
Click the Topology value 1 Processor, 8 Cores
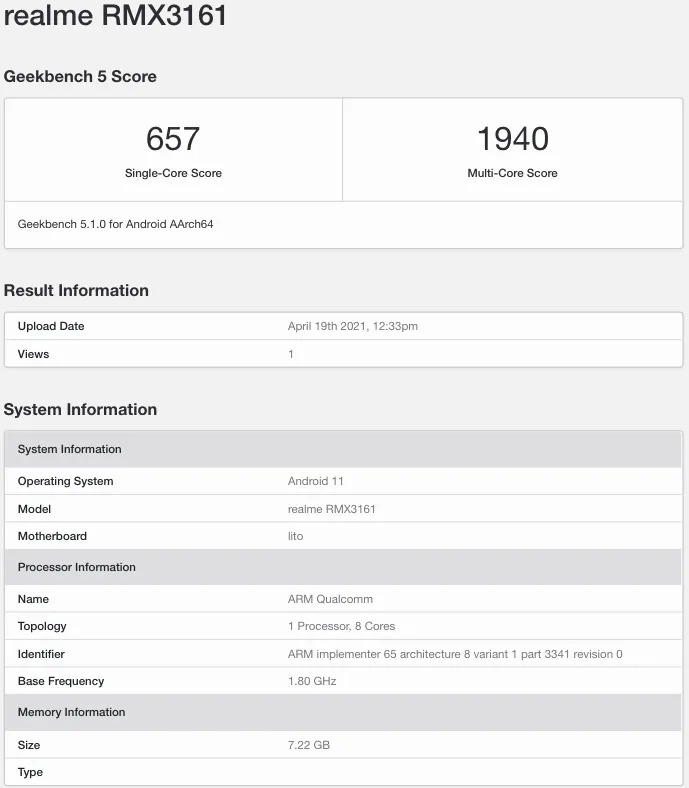(341, 626)
